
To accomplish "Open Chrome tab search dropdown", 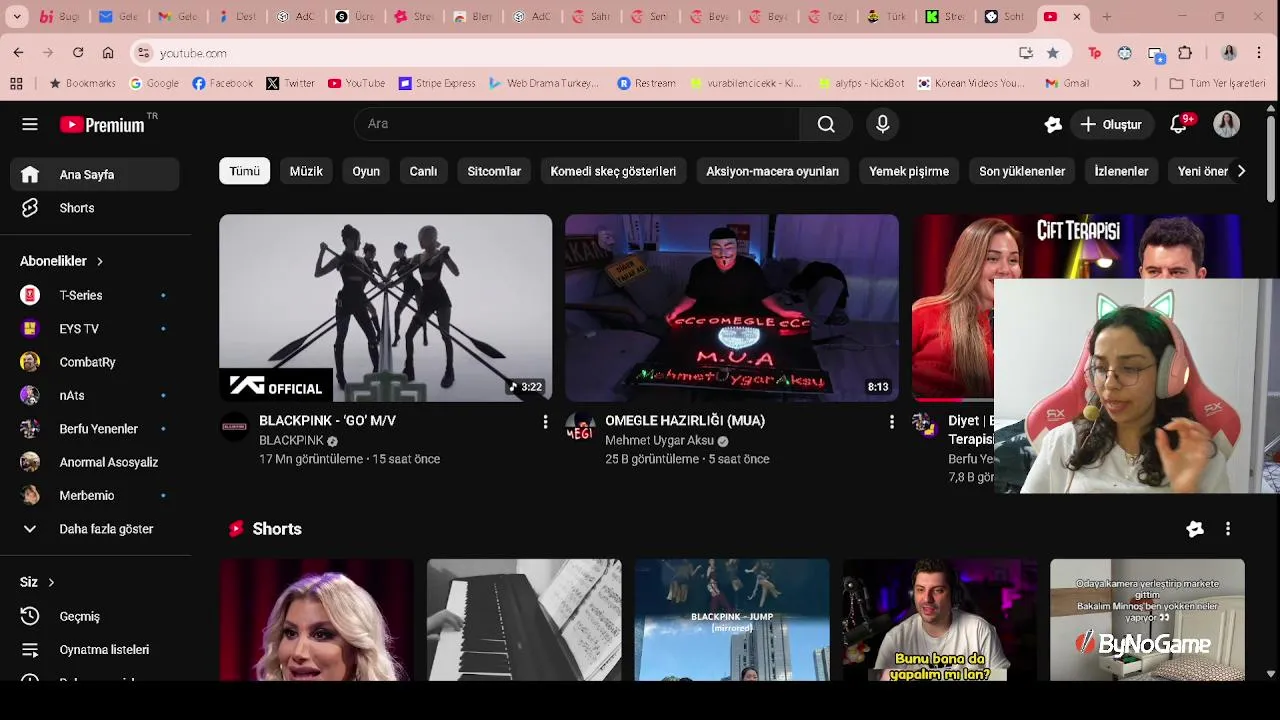I will [16, 17].
